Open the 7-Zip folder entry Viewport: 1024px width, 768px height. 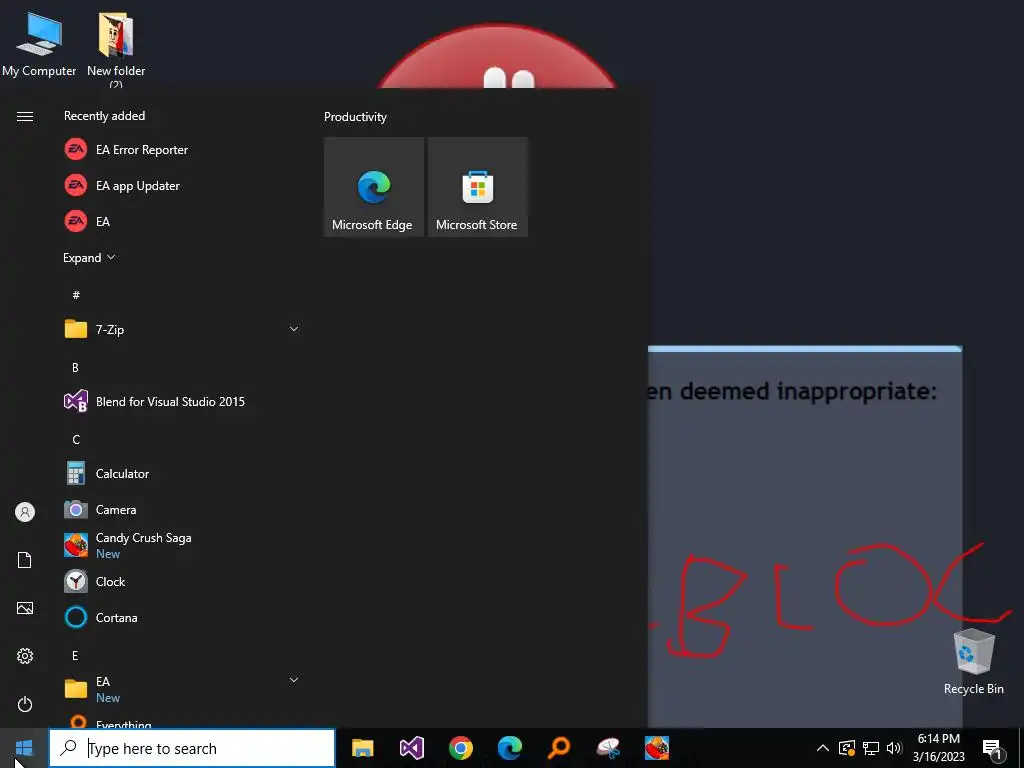point(180,329)
